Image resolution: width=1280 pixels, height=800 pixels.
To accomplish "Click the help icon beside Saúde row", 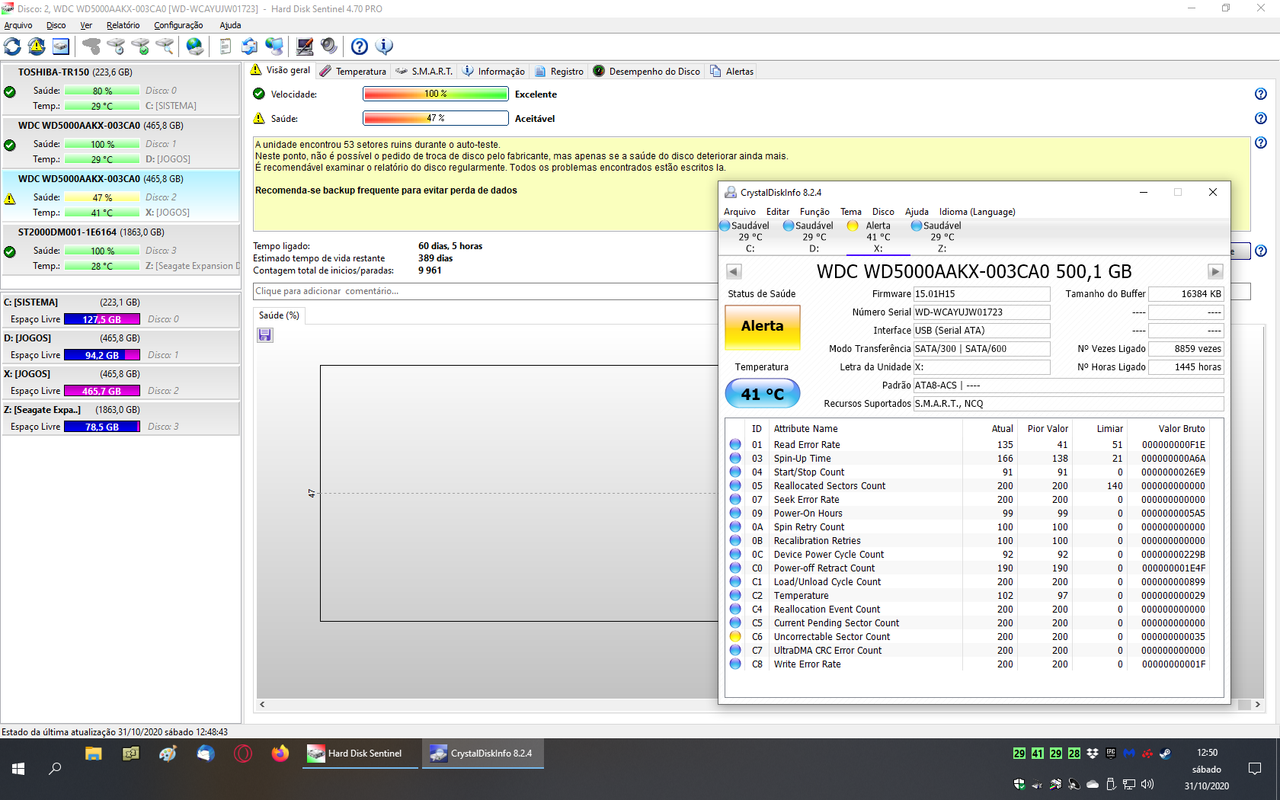I will point(1261,118).
